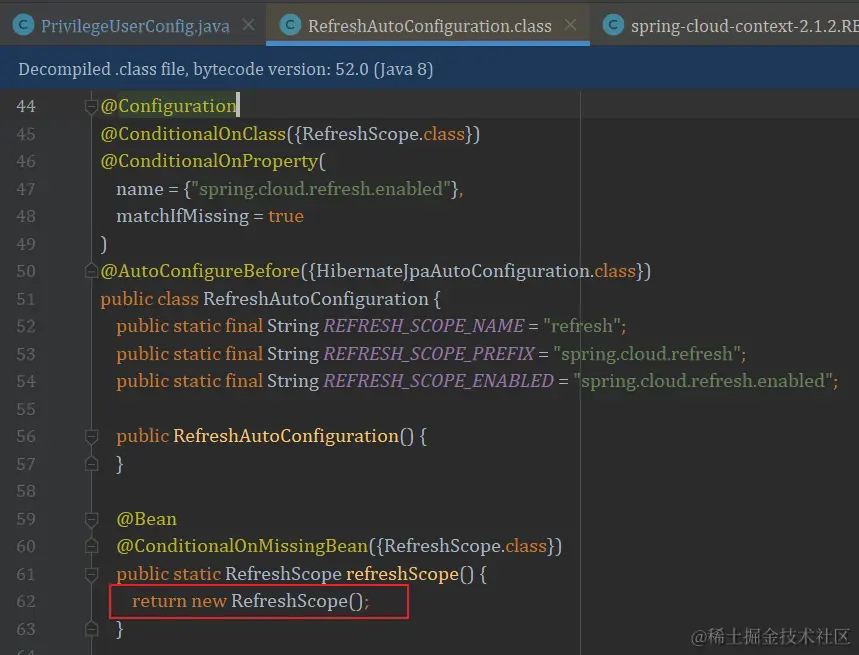Click the RefreshAutoConfiguration class name on line 51
Viewport: 859px width, 655px height.
pyautogui.click(x=316, y=298)
